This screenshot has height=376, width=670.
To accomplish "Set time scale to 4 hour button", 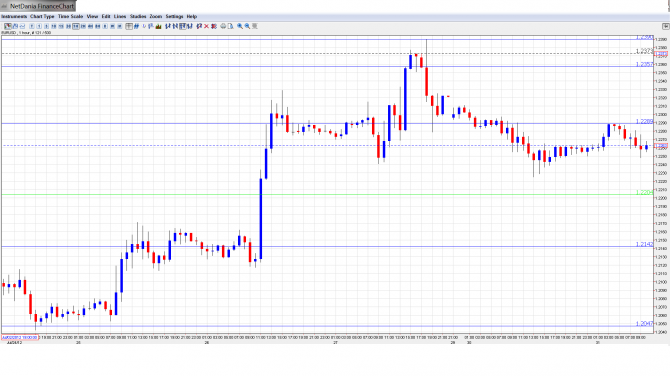I will 91,26.
